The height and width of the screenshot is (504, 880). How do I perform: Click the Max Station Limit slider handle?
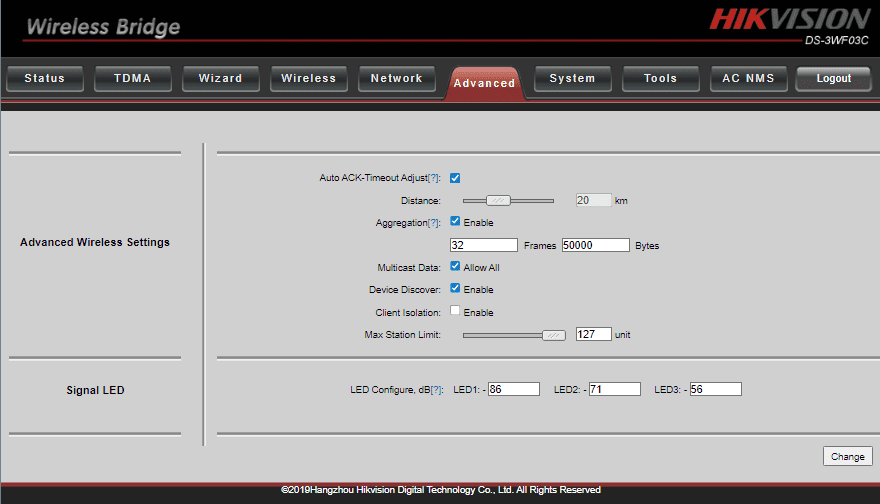(553, 335)
